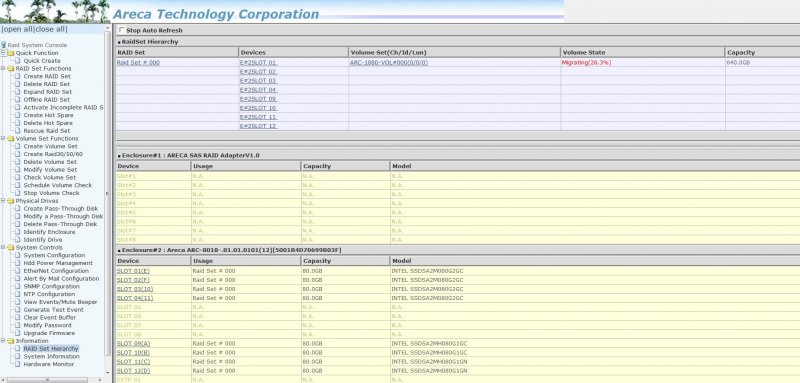Image resolution: width=800 pixels, height=383 pixels.
Task: Open Upgrade Firmware
Action: point(49,333)
